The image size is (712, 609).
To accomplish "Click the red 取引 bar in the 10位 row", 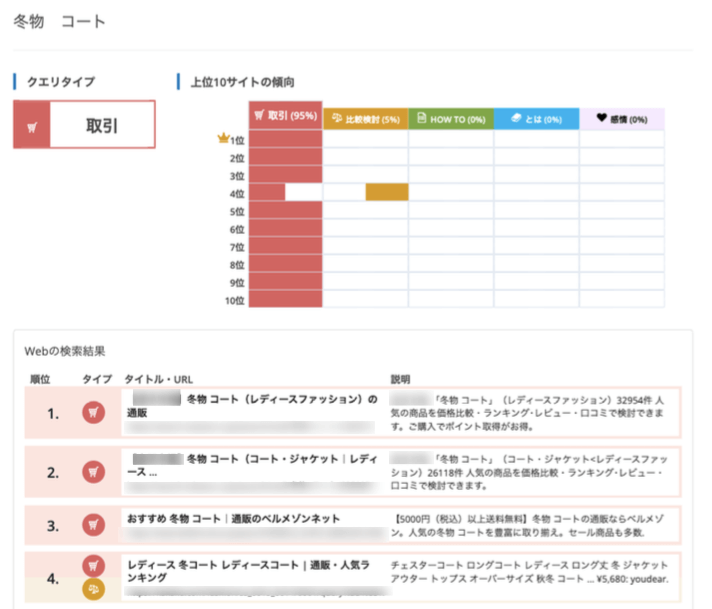I will (286, 299).
